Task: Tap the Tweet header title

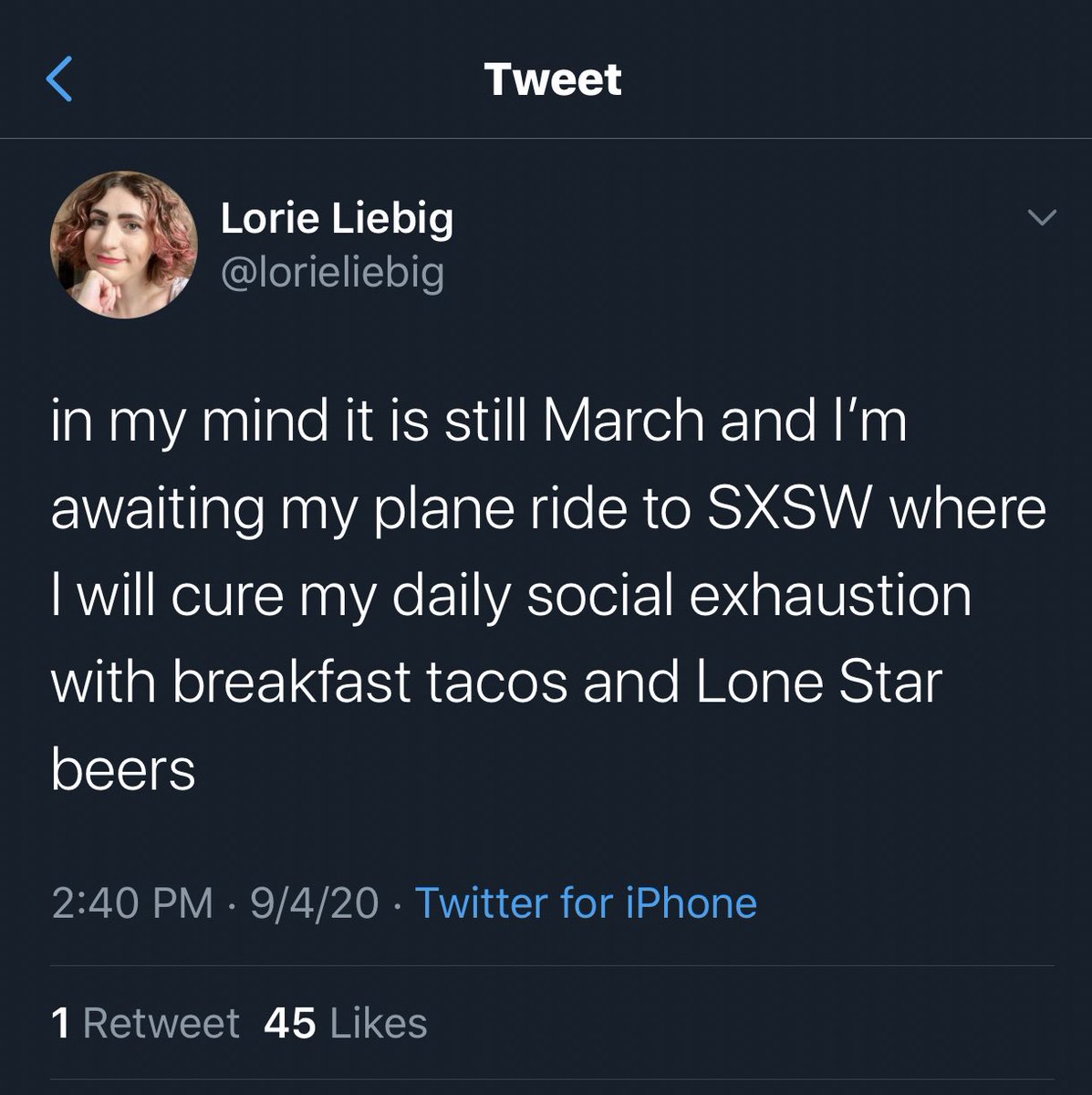Action: pyautogui.click(x=553, y=79)
